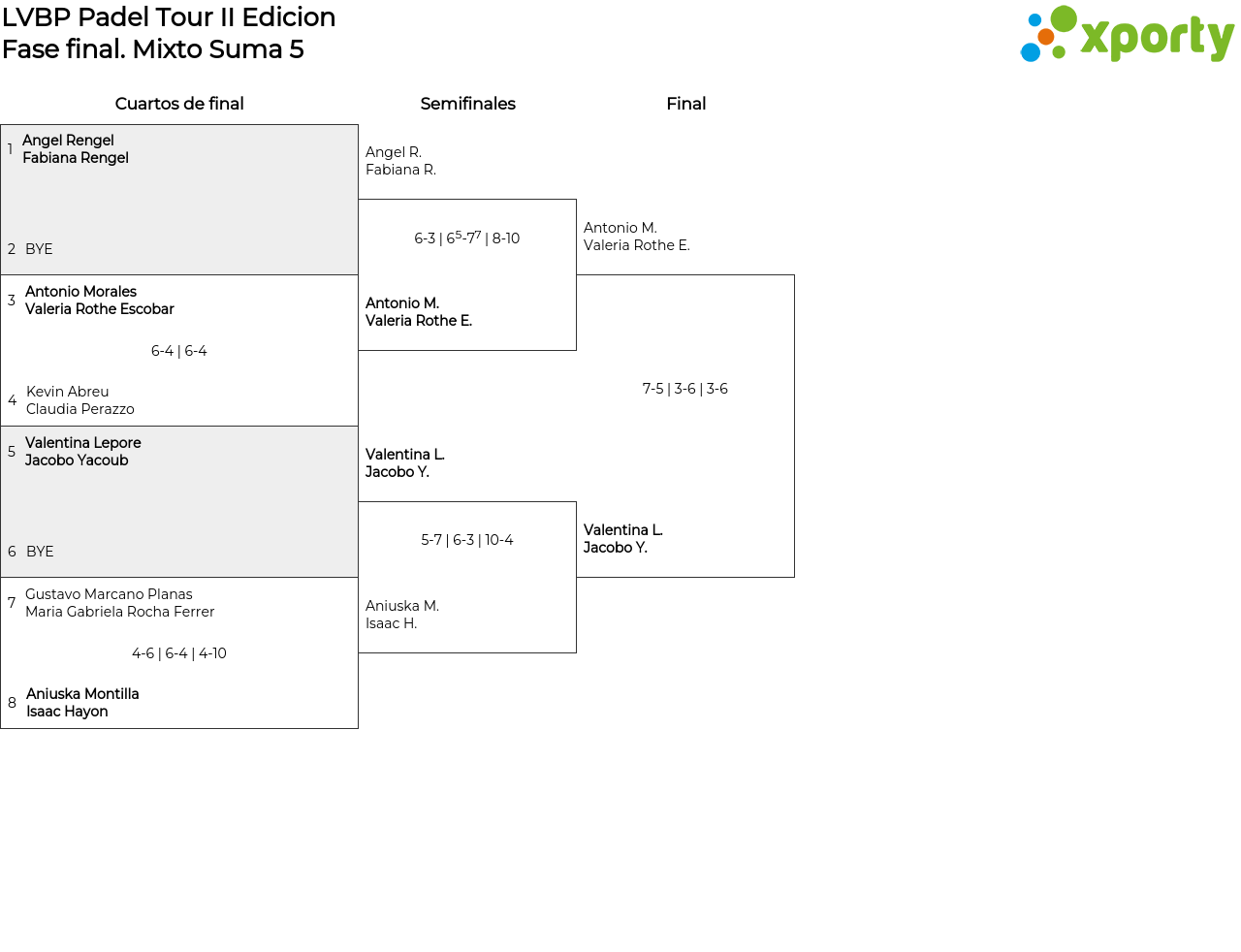Click semifinalist Aniuska M. and Isaac H.

pos(402,615)
